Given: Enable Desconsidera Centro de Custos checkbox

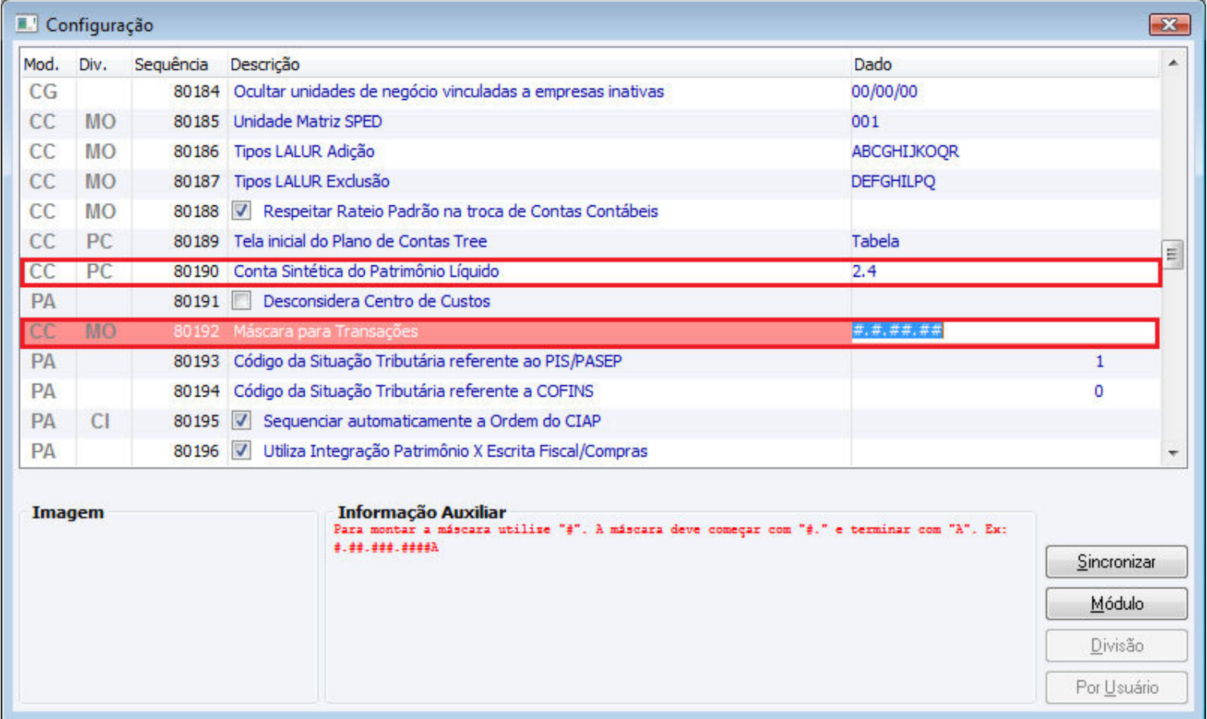Looking at the screenshot, I should [241, 301].
